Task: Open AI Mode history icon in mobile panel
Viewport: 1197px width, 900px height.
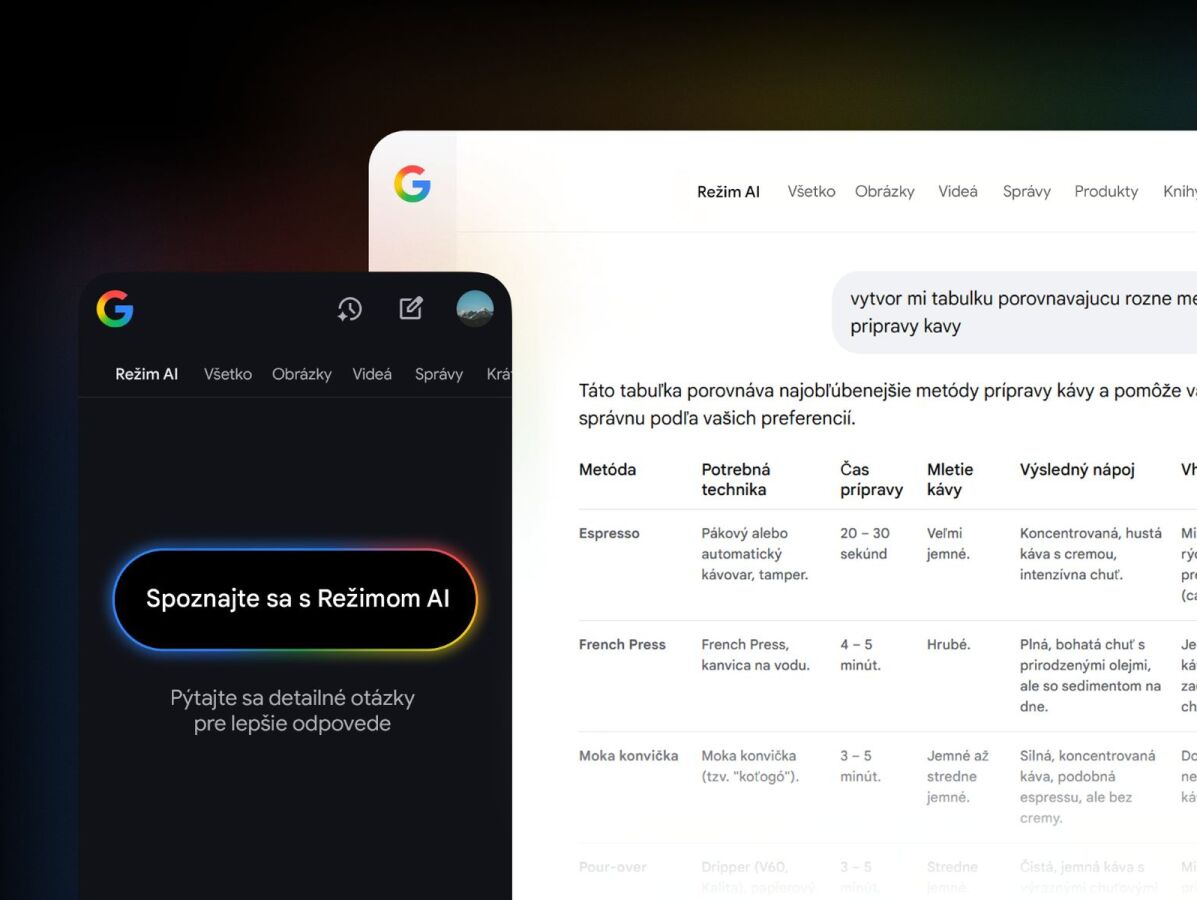Action: [350, 309]
